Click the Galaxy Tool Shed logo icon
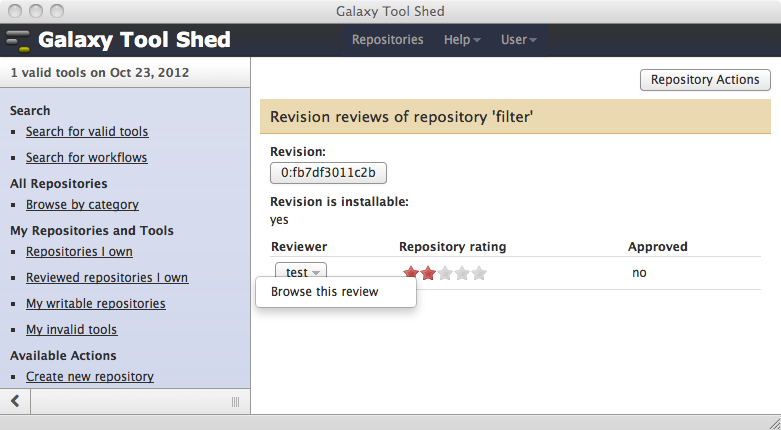This screenshot has height=430, width=781. coord(18,41)
